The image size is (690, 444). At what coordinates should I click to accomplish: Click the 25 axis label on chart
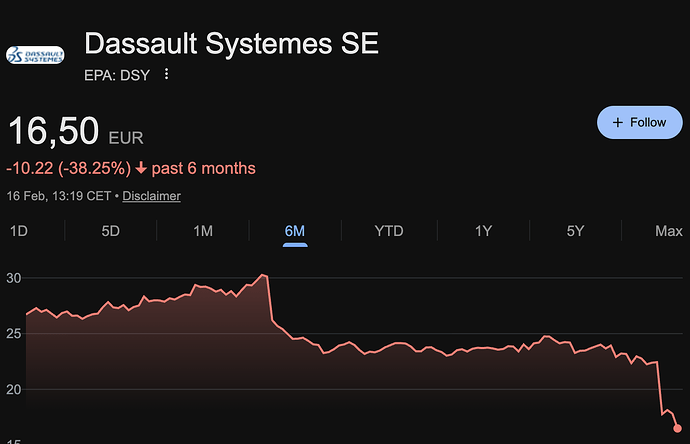click(x=14, y=334)
